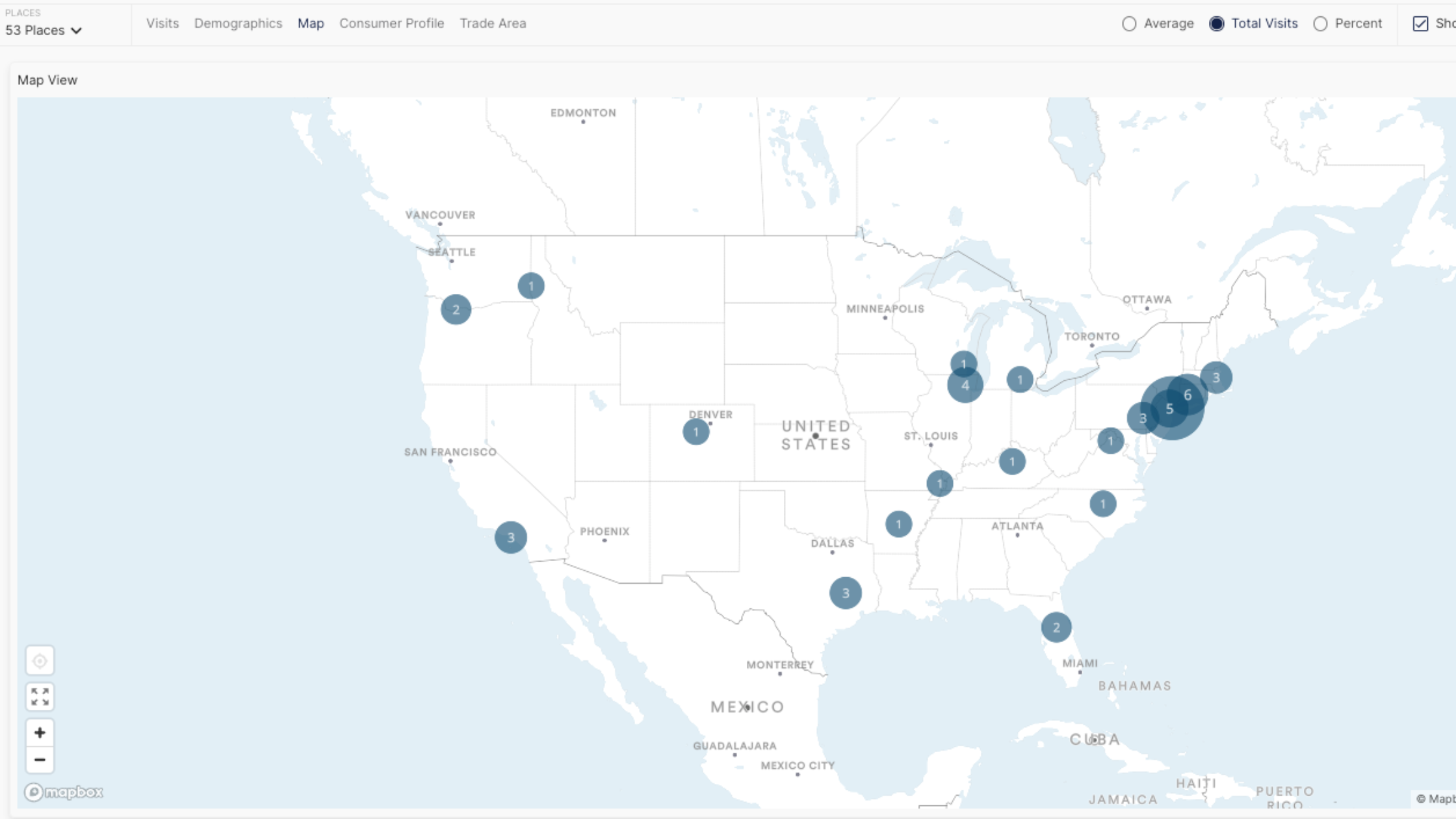
Task: Expand the 53 Places dropdown
Action: point(44,30)
